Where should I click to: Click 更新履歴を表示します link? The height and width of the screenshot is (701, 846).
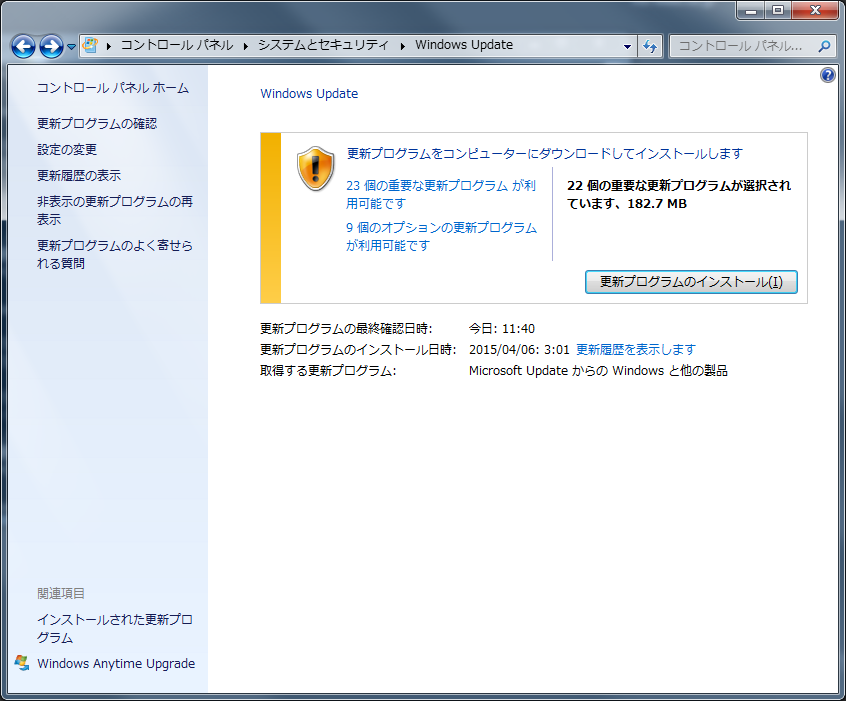coord(636,350)
